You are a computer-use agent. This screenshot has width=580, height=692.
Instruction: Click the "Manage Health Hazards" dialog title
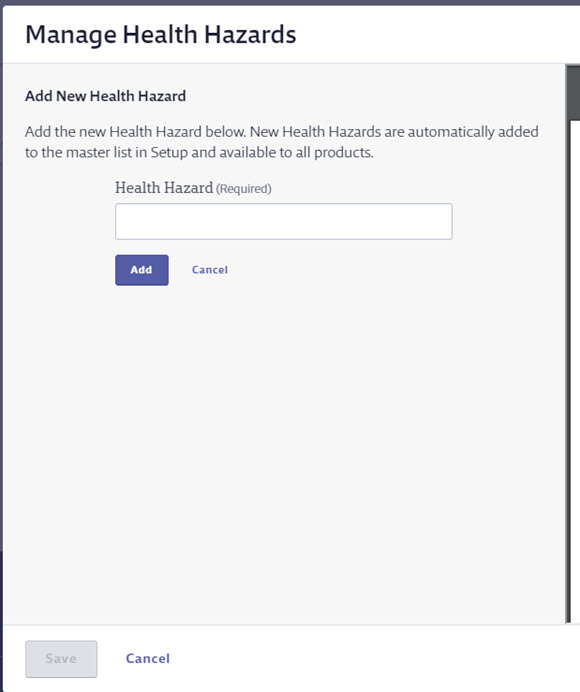coord(161,34)
